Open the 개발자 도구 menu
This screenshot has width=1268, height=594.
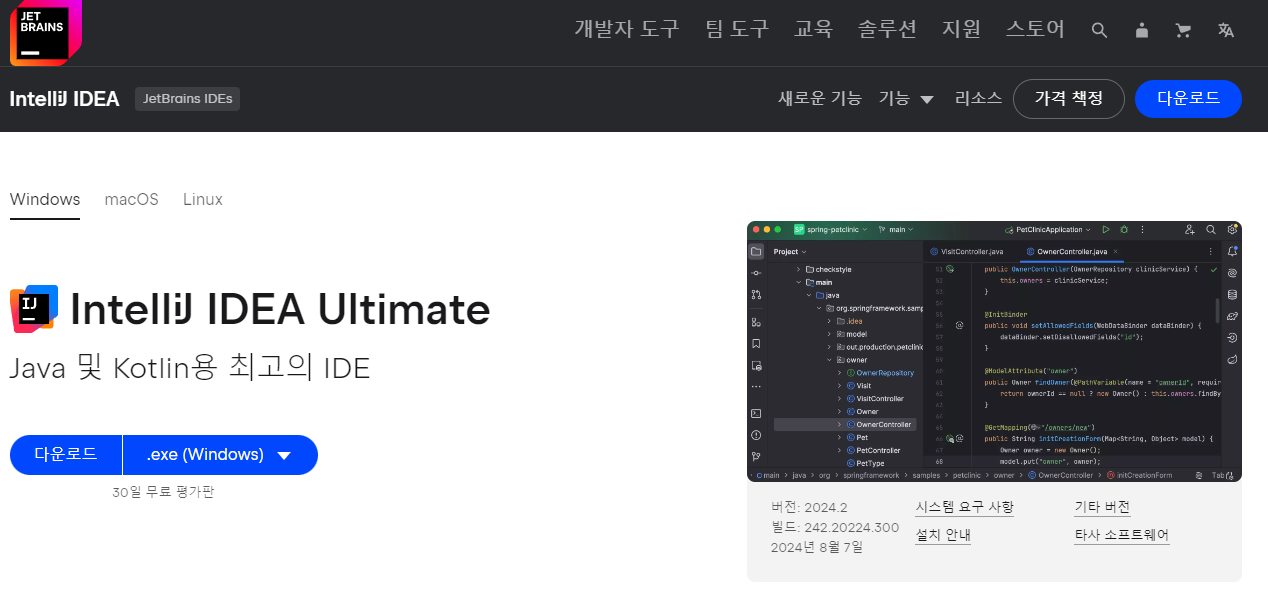coord(627,29)
